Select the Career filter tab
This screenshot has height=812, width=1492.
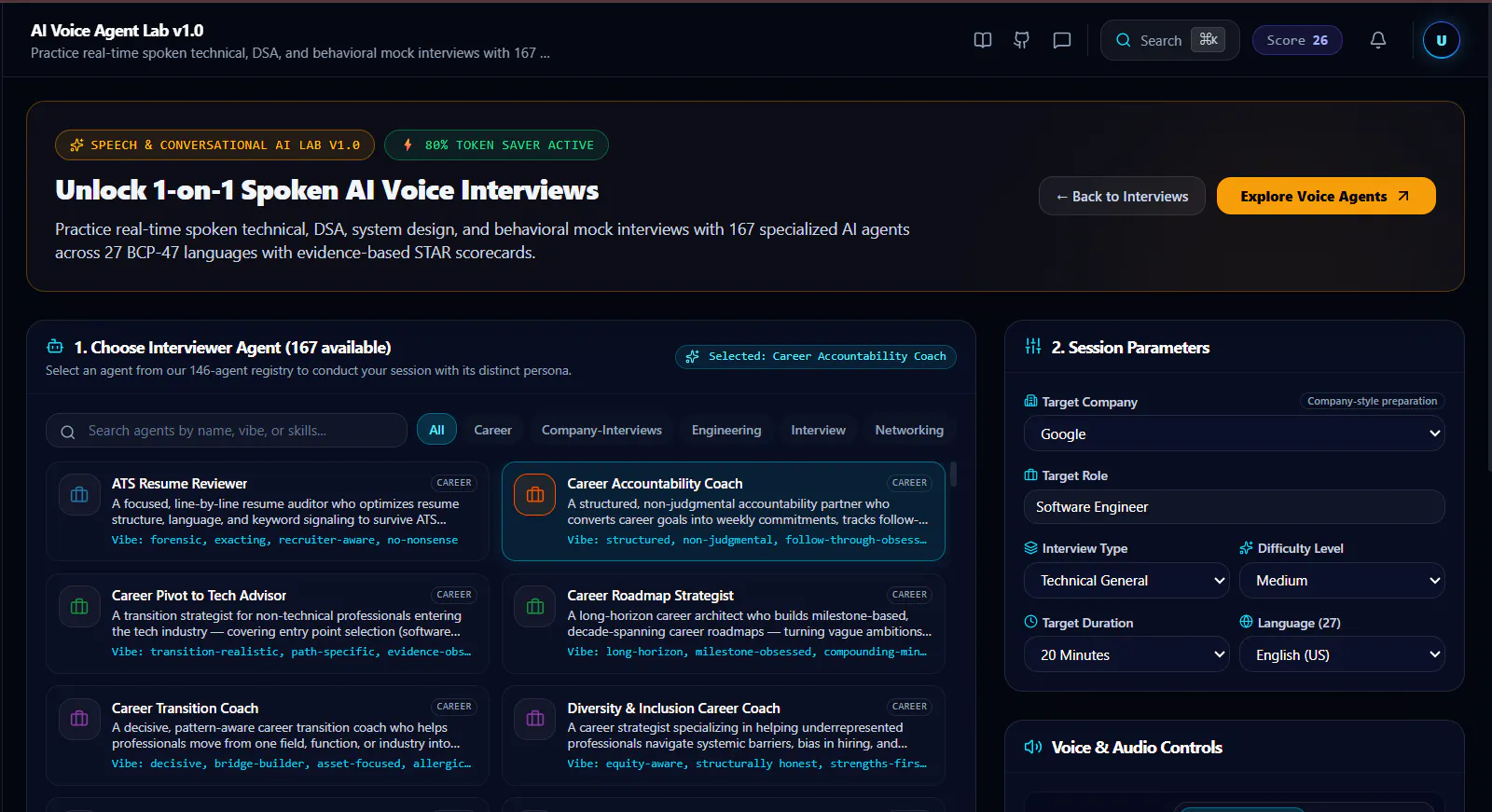click(x=492, y=430)
